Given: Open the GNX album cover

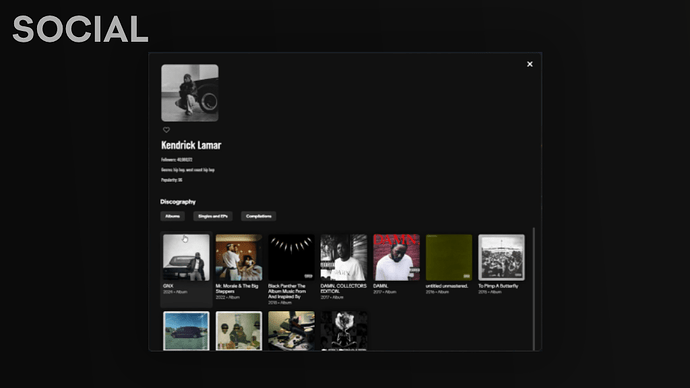Looking at the screenshot, I should point(187,257).
